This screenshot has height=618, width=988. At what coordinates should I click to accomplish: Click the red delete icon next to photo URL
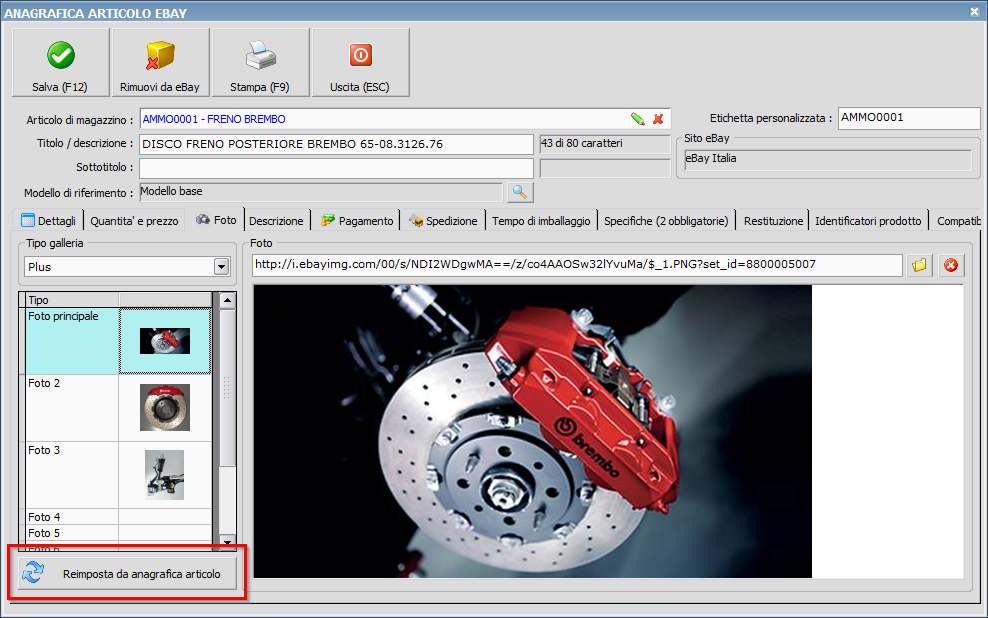tap(951, 265)
